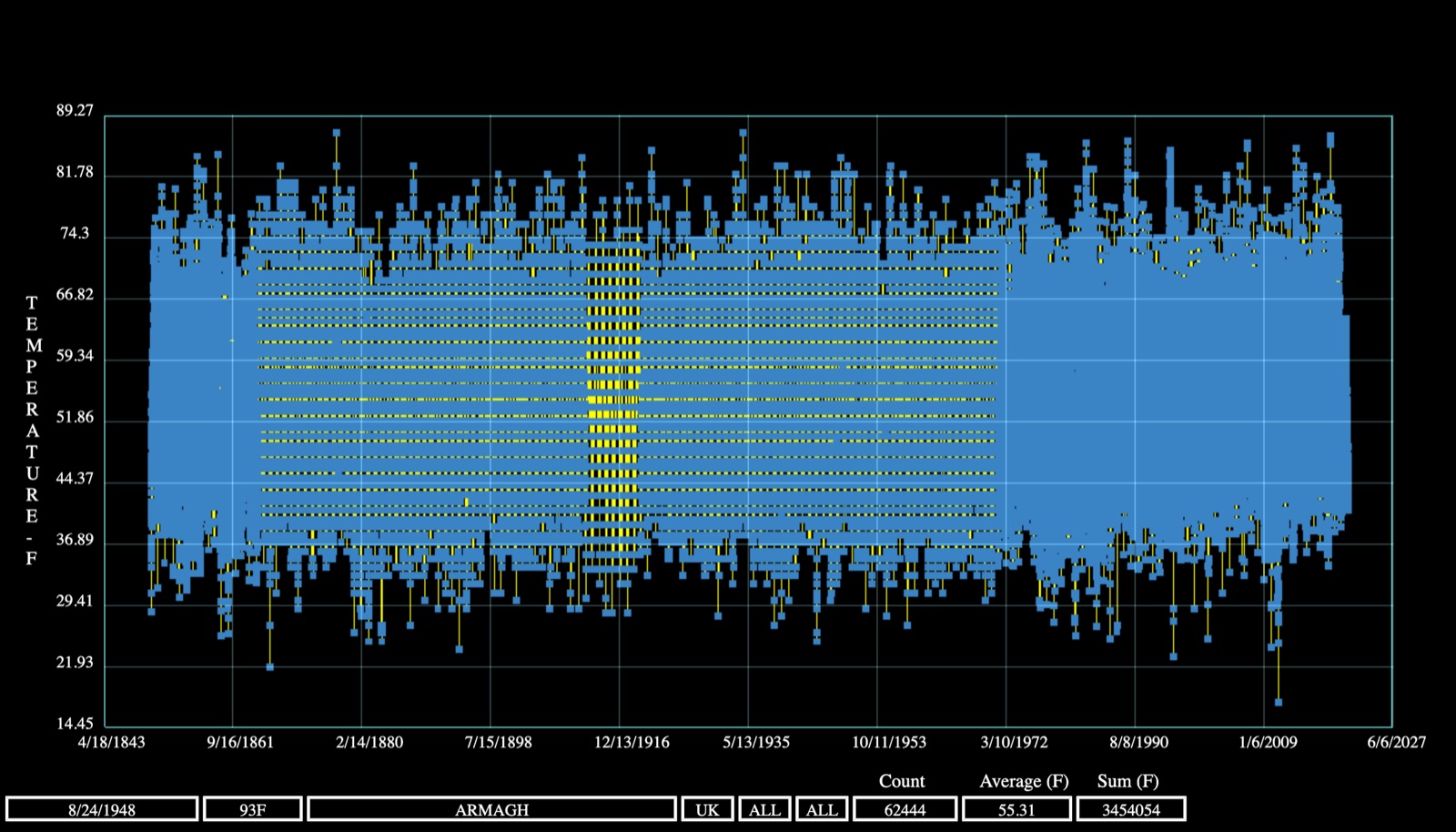This screenshot has height=832, width=1456.
Task: Click the Sum value 3454054
Action: click(x=1131, y=809)
